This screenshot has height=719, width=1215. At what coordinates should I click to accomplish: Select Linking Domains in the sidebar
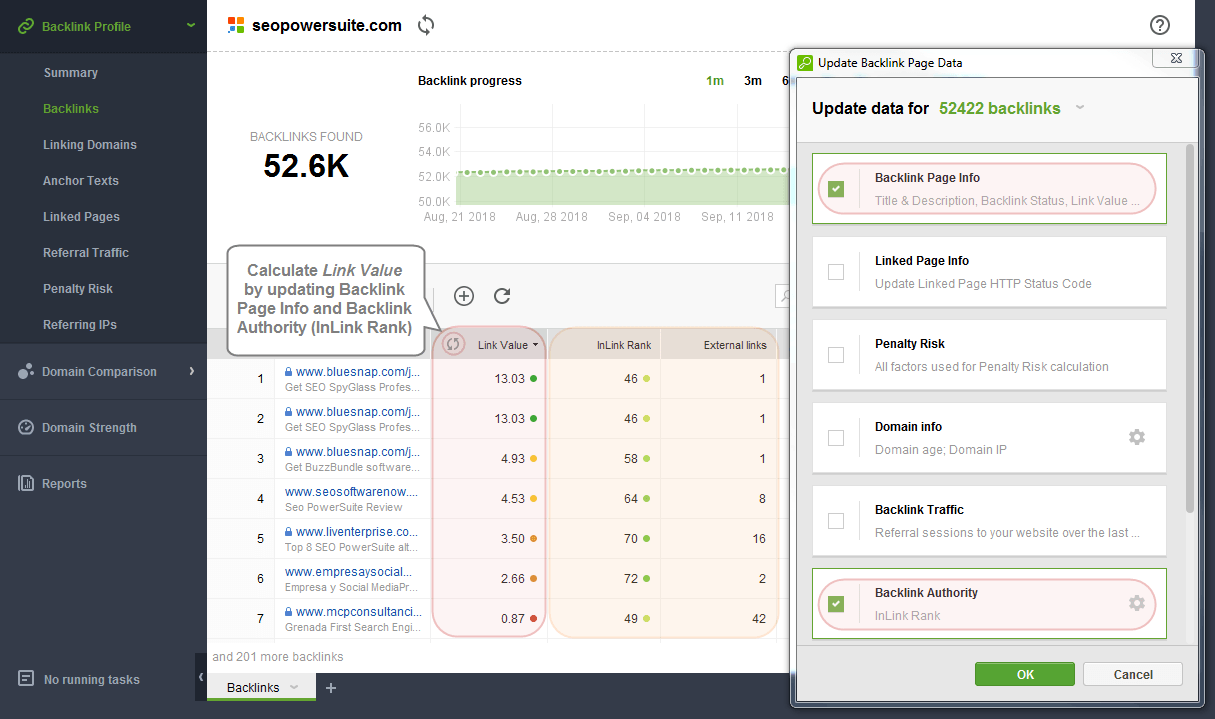(x=90, y=145)
